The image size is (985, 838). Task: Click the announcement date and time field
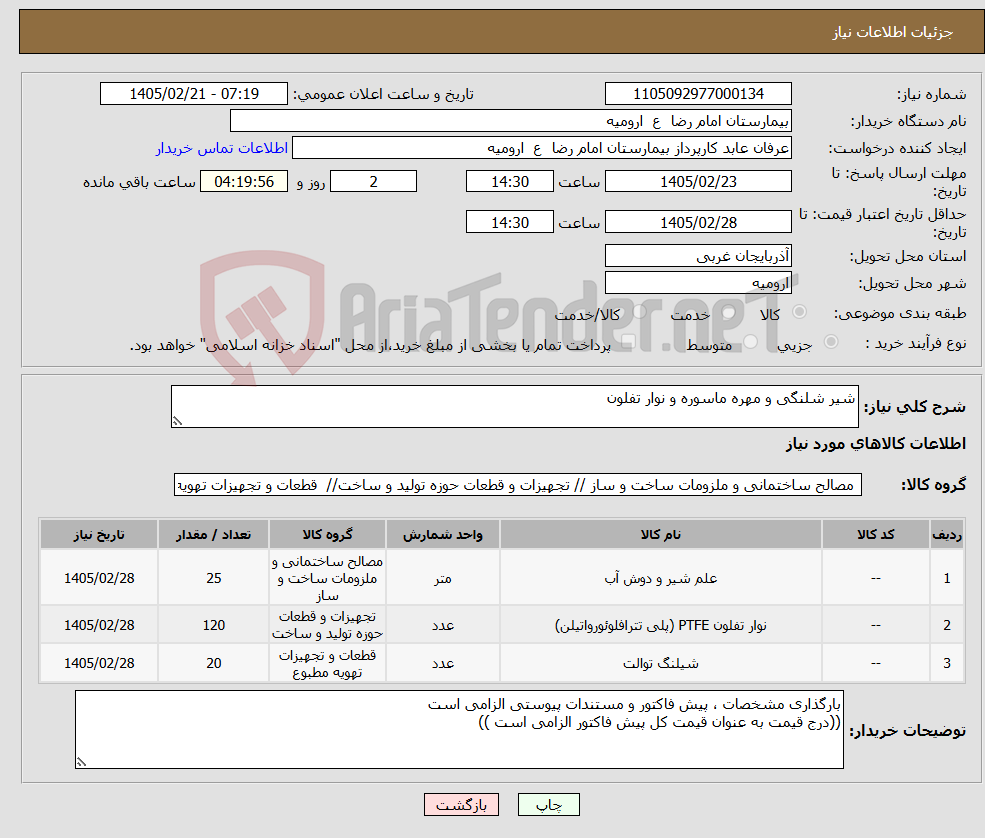point(193,94)
